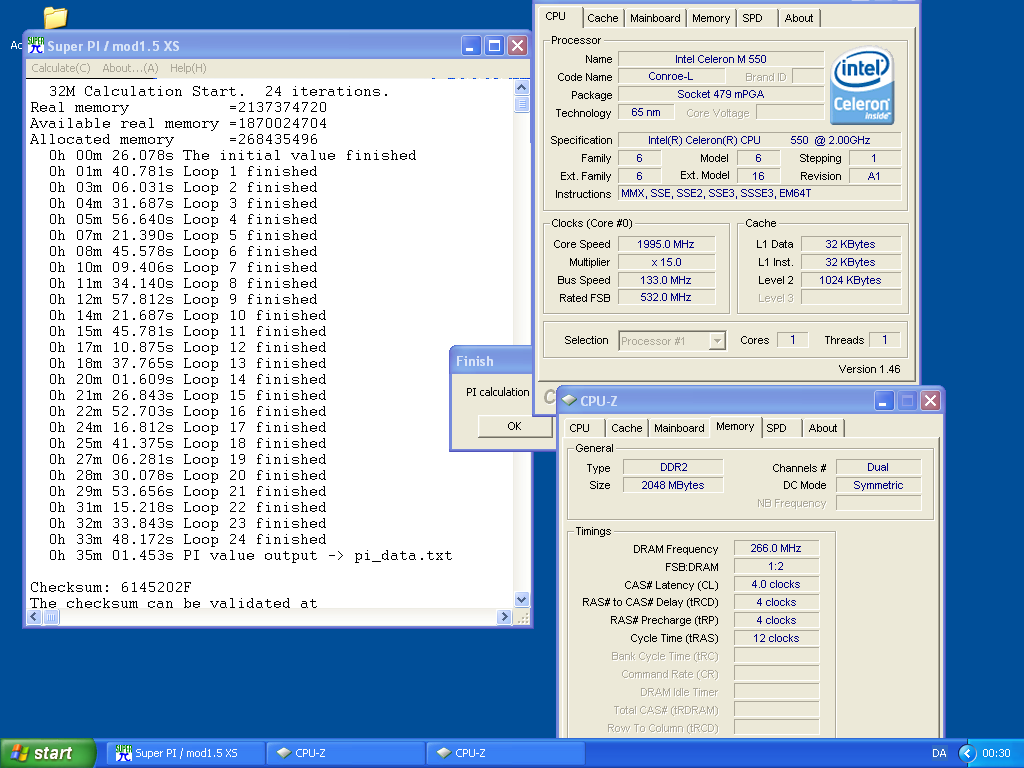Image resolution: width=1024 pixels, height=768 pixels.
Task: Switch to the SPD tab in upper CPU-Z window
Action: tap(752, 18)
